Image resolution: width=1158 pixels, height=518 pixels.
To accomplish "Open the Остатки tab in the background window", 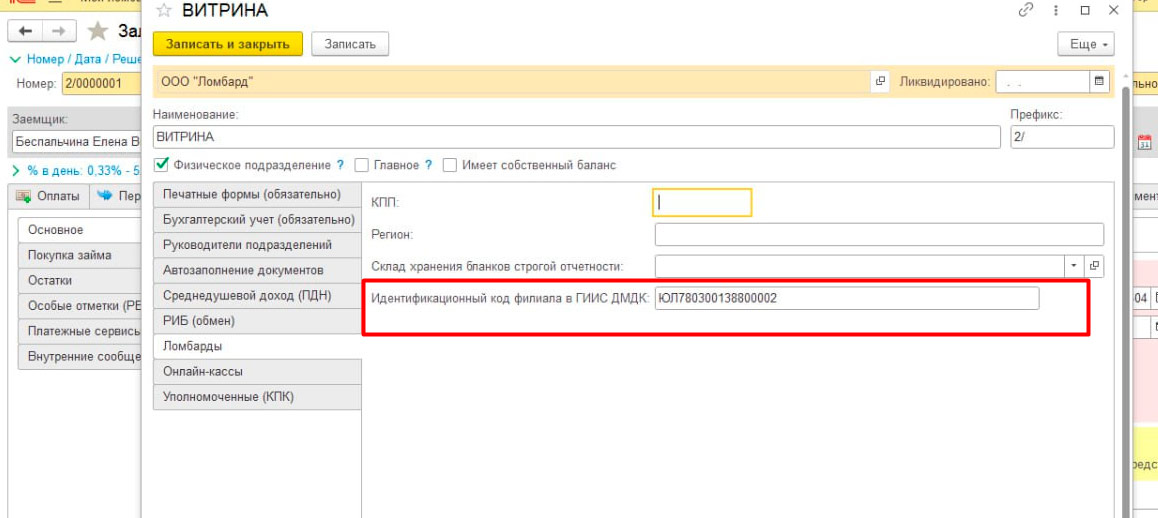I will pos(79,281).
